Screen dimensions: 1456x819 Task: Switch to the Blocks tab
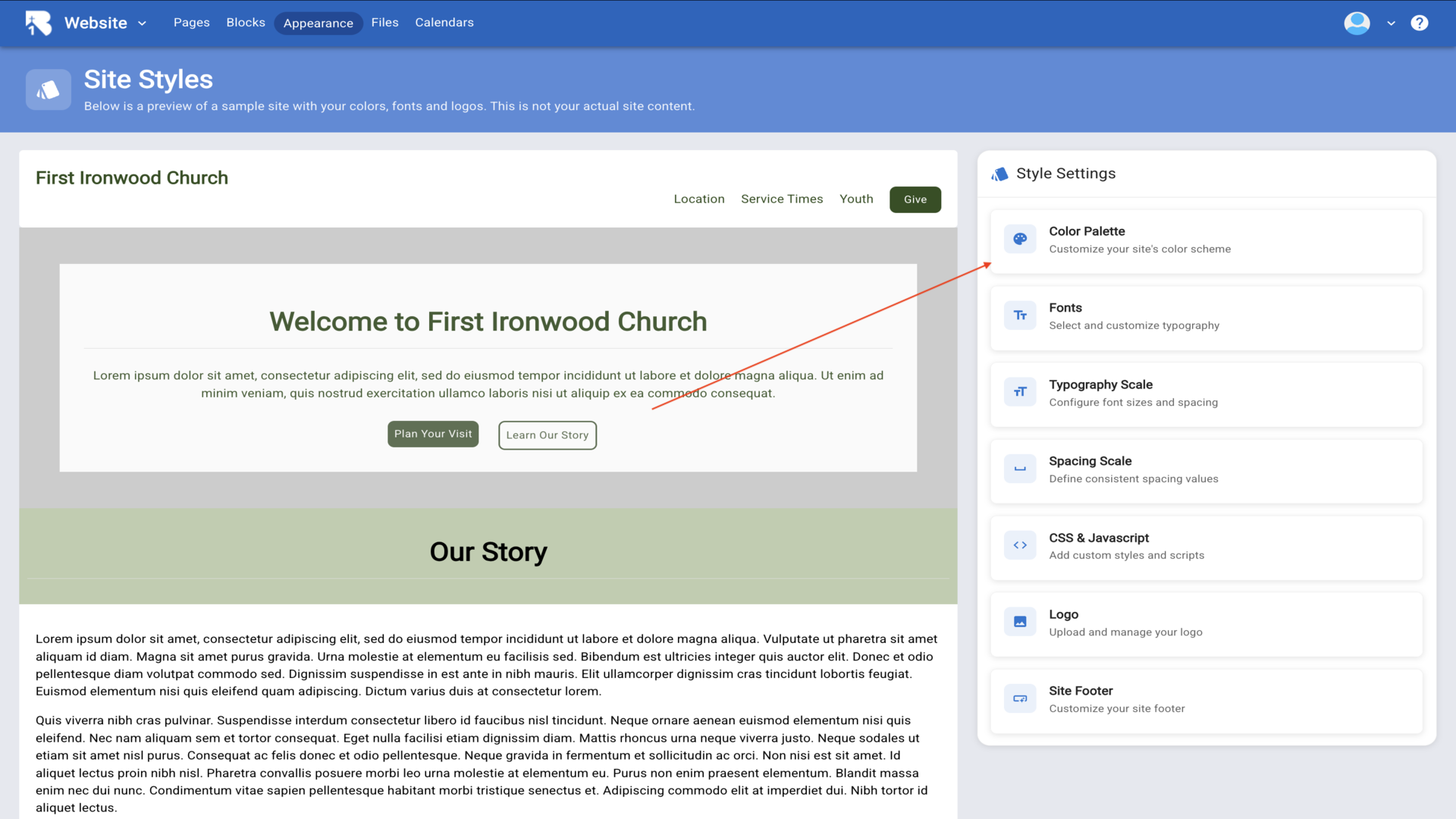pos(246,23)
